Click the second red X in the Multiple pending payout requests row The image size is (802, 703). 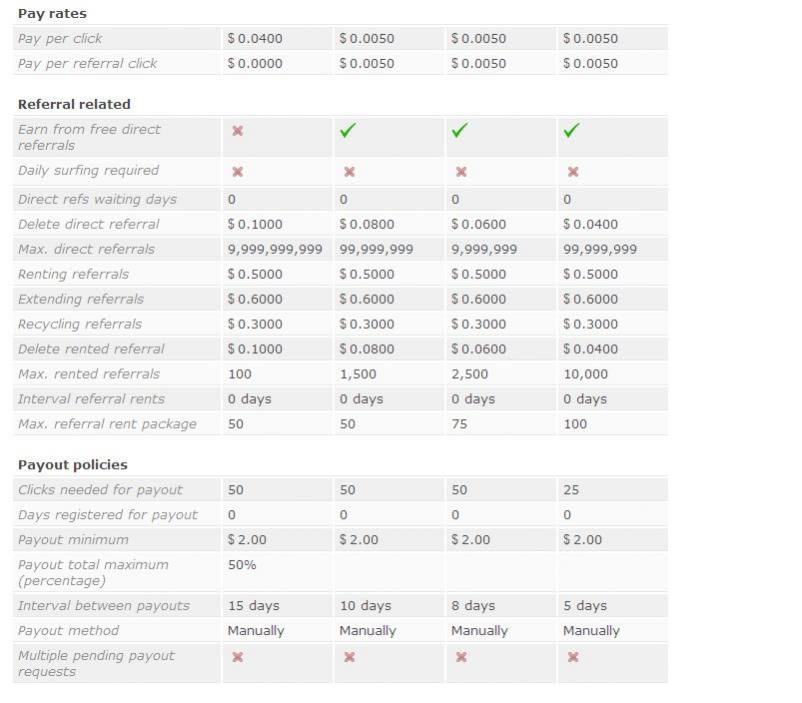pyautogui.click(x=348, y=657)
